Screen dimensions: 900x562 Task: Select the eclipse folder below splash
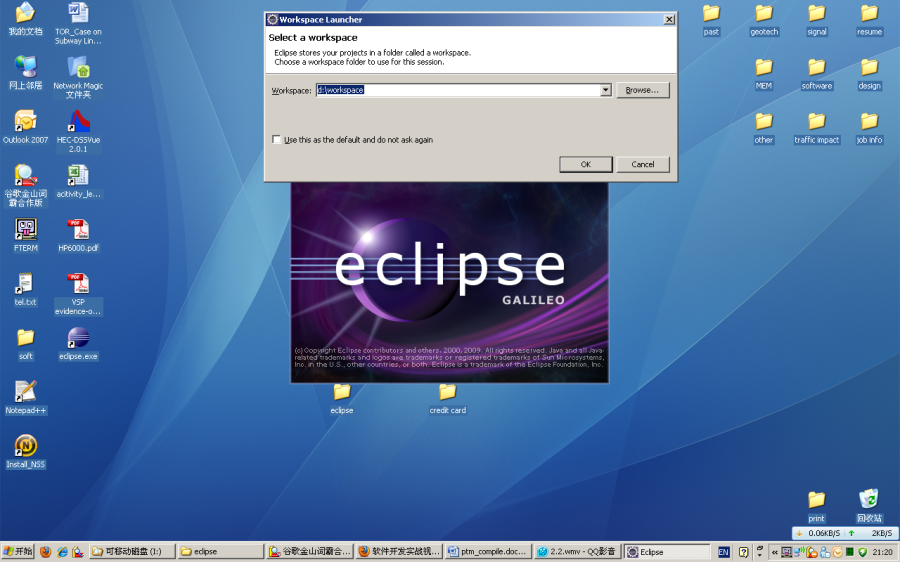tap(342, 399)
